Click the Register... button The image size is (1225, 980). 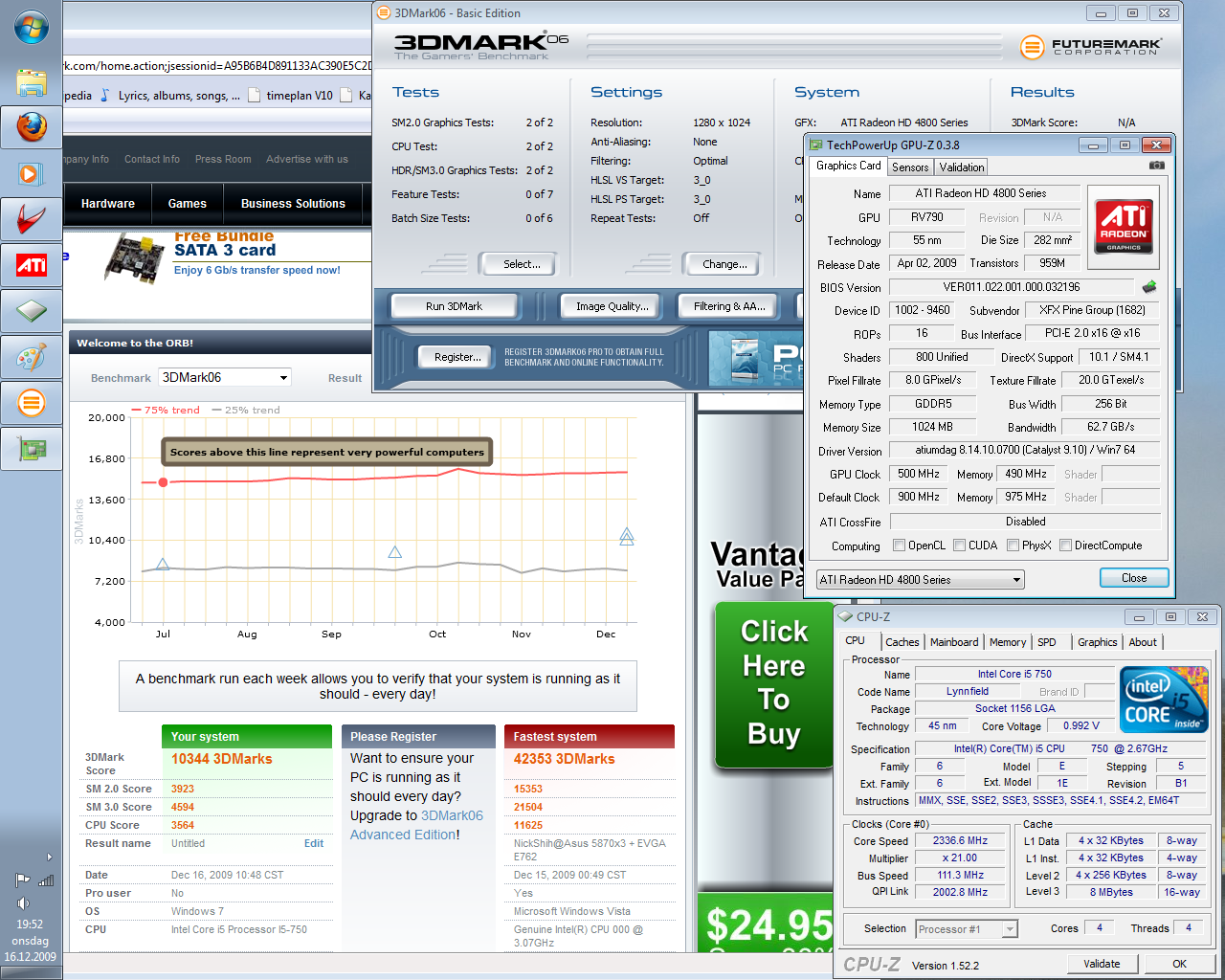(x=457, y=357)
